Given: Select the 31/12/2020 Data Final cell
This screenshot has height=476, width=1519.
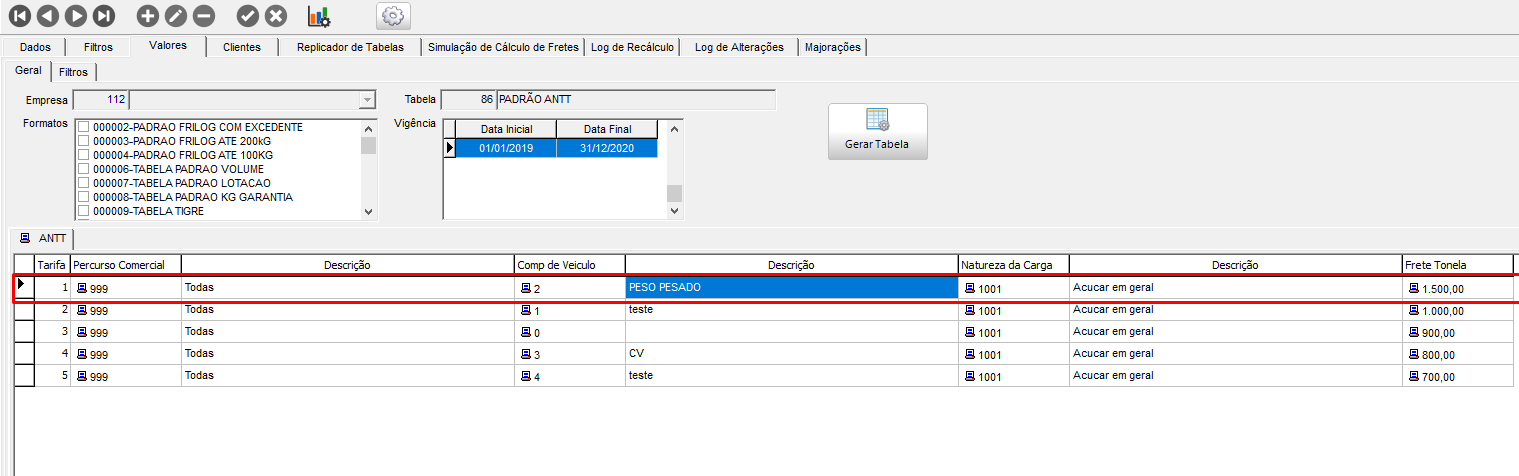Looking at the screenshot, I should (607, 148).
